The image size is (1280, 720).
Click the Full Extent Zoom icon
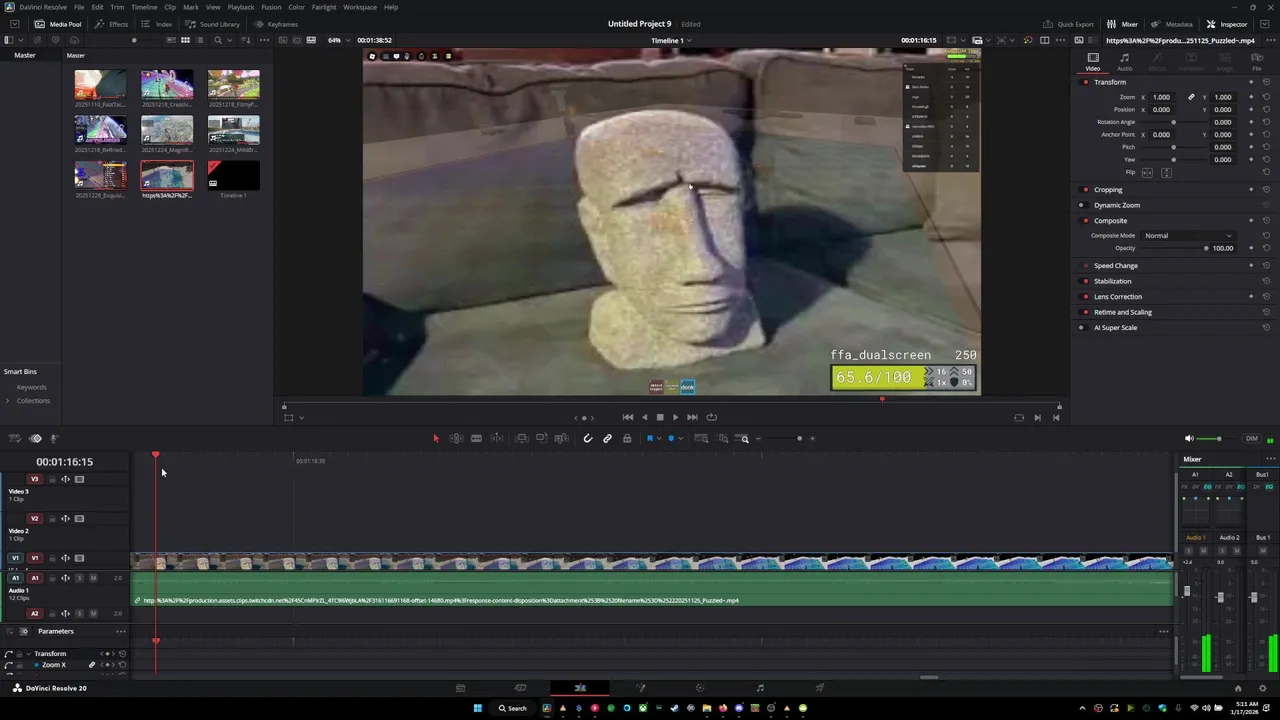click(x=702, y=438)
